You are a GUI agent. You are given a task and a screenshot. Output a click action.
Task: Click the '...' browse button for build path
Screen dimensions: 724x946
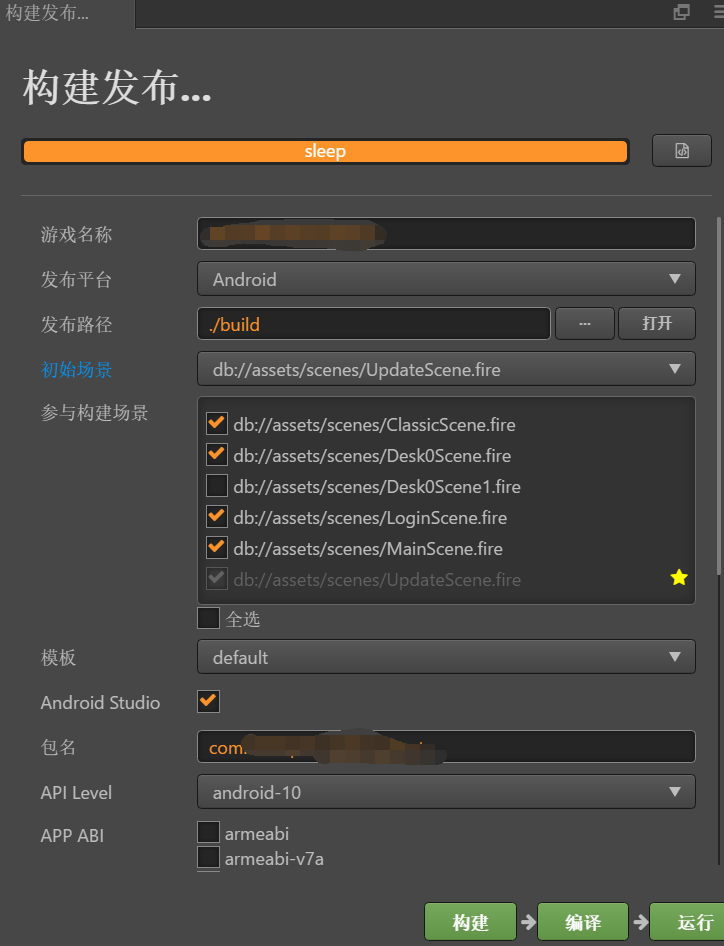click(x=584, y=324)
